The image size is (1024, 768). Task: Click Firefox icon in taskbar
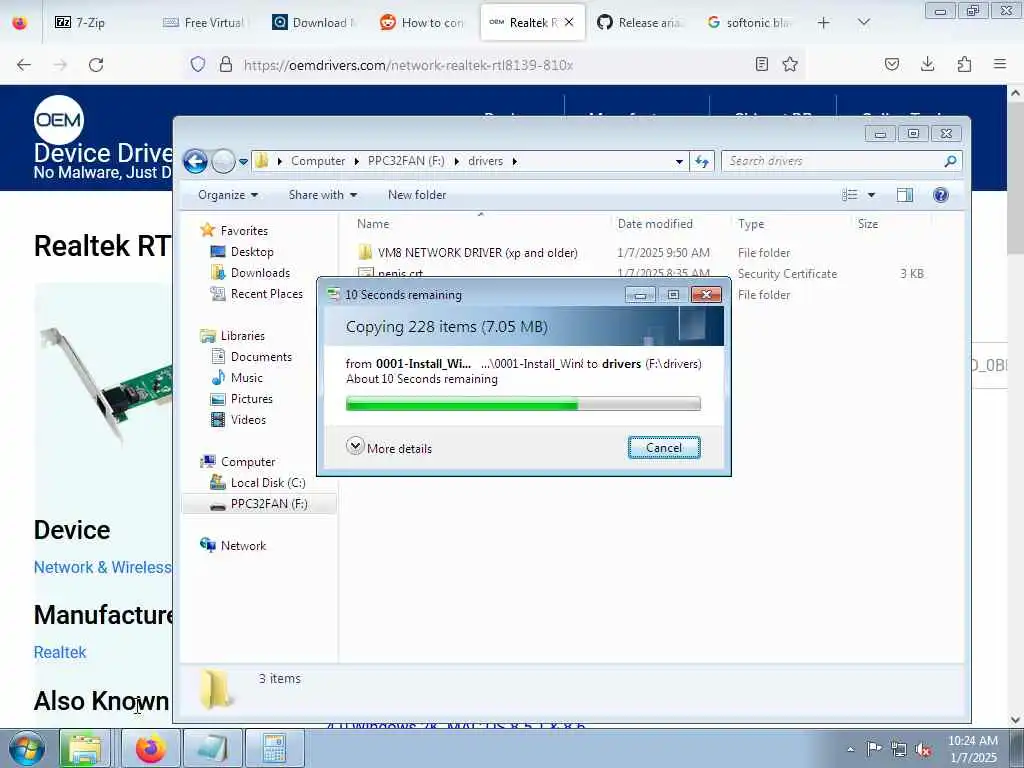[151, 748]
